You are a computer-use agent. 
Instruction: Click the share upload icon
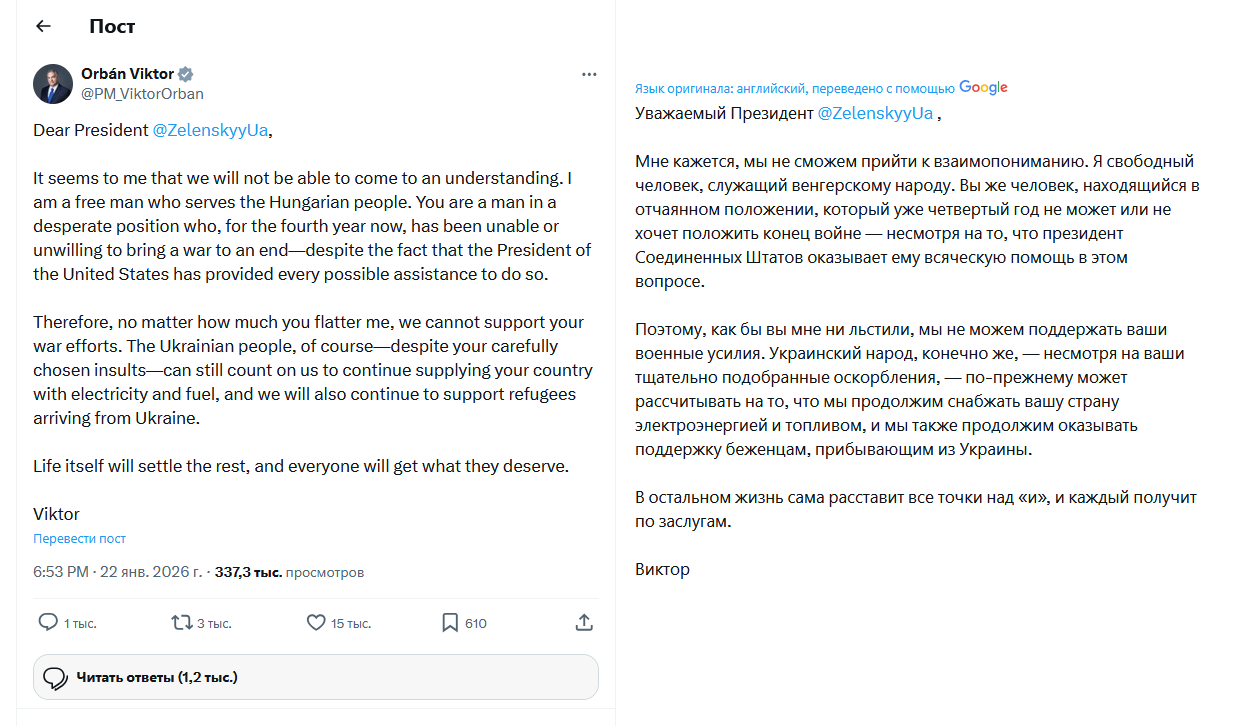[585, 622]
